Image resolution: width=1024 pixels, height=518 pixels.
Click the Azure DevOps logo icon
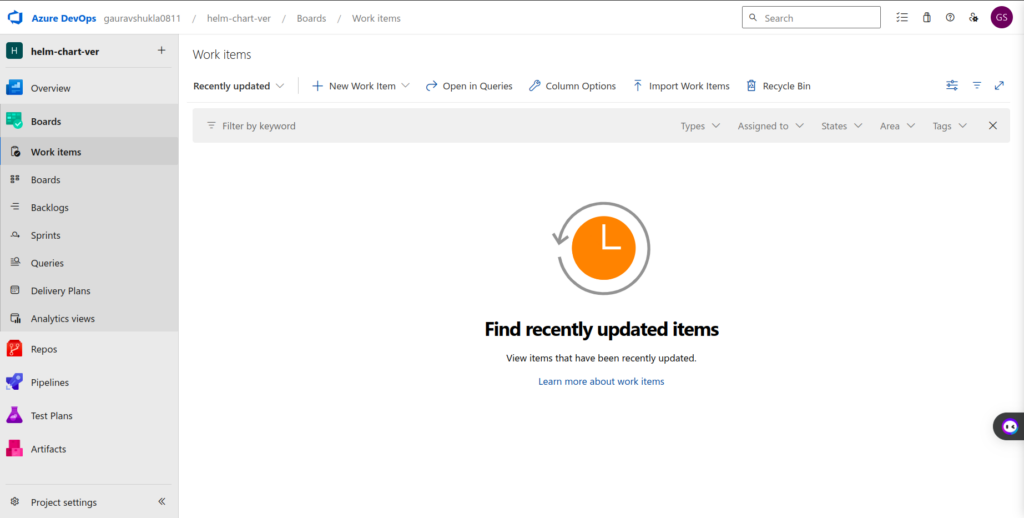point(15,18)
